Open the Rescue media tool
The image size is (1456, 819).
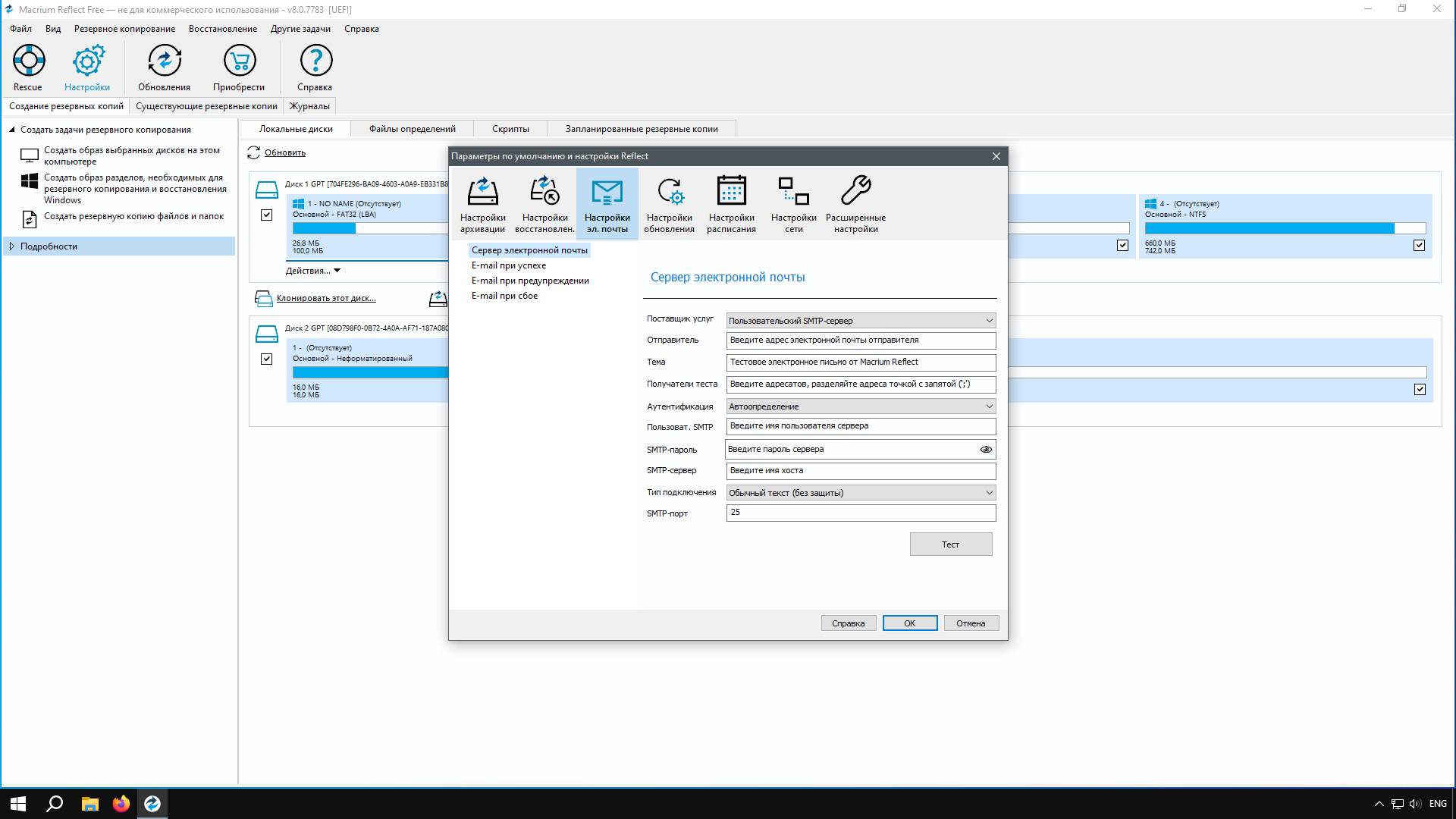pos(29,67)
